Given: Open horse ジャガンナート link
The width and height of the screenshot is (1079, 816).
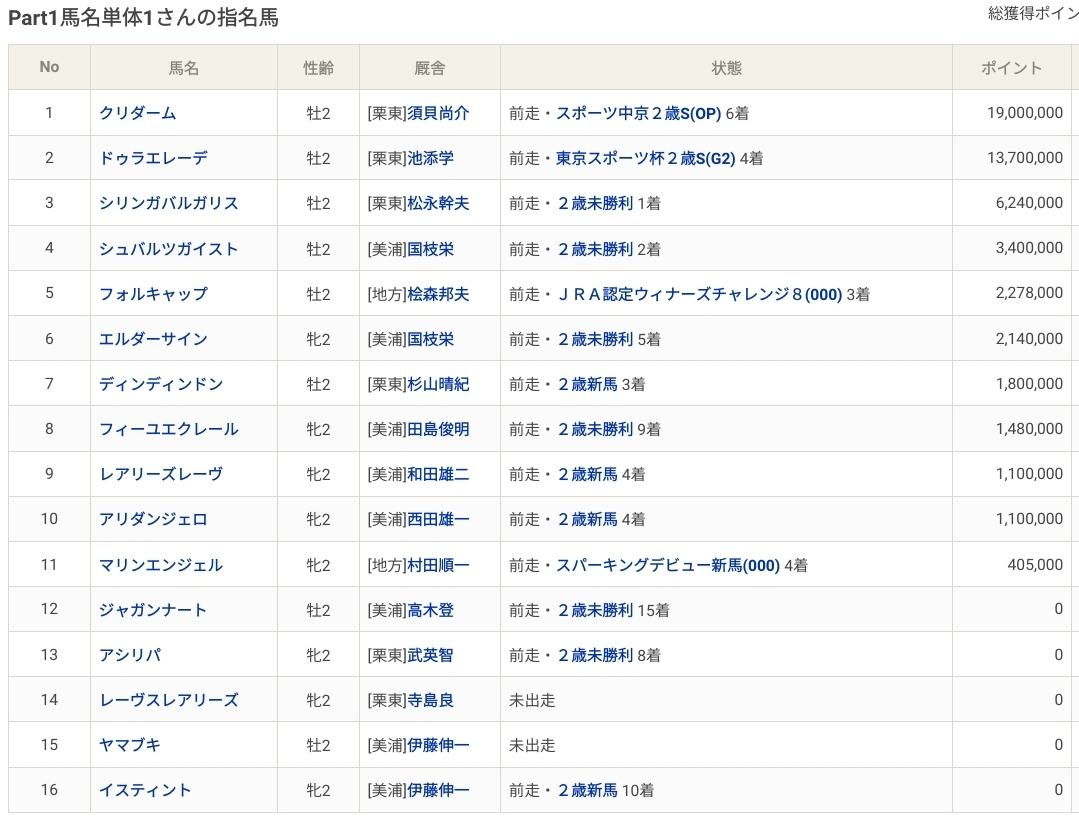Looking at the screenshot, I should click(153, 610).
